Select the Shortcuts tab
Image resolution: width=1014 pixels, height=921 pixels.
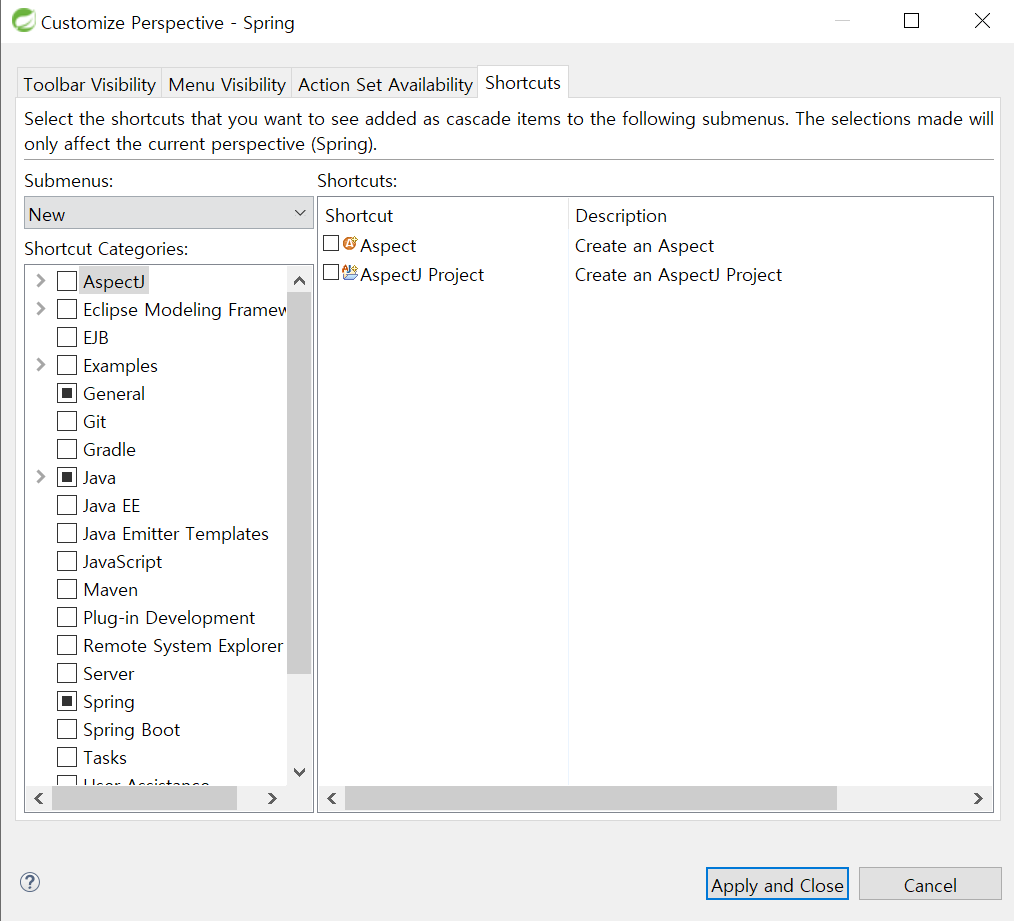523,82
